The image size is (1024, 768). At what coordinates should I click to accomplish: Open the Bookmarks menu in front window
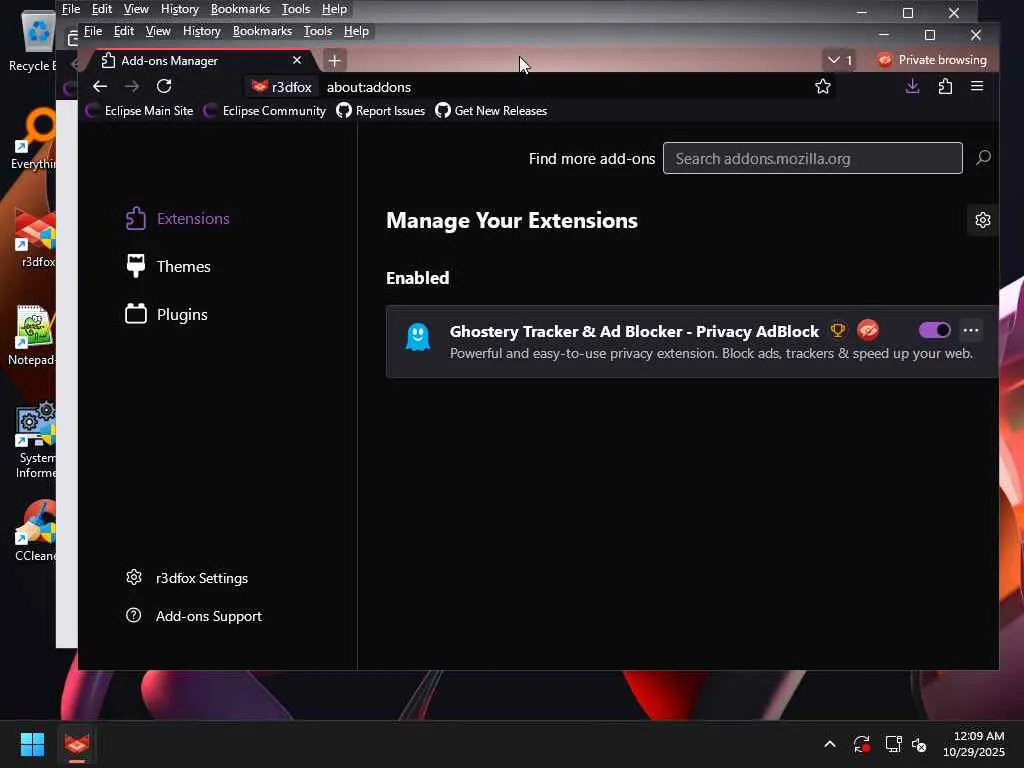[x=262, y=31]
